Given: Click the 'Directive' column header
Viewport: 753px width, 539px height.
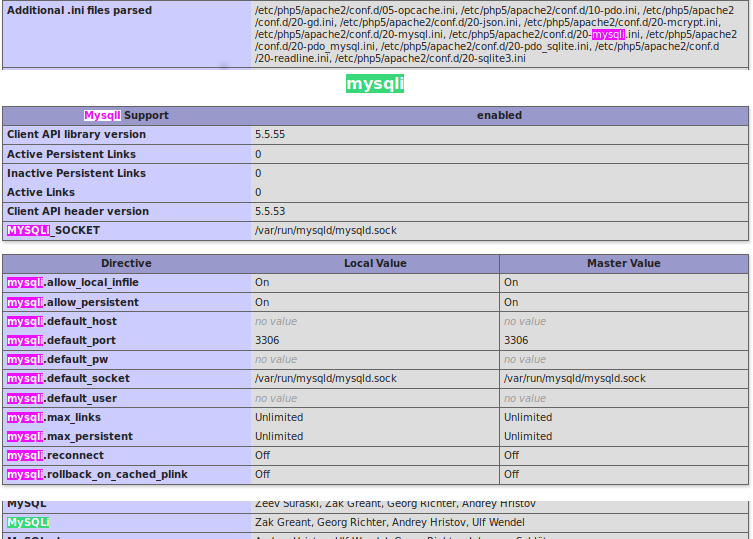Looking at the screenshot, I should (126, 263).
